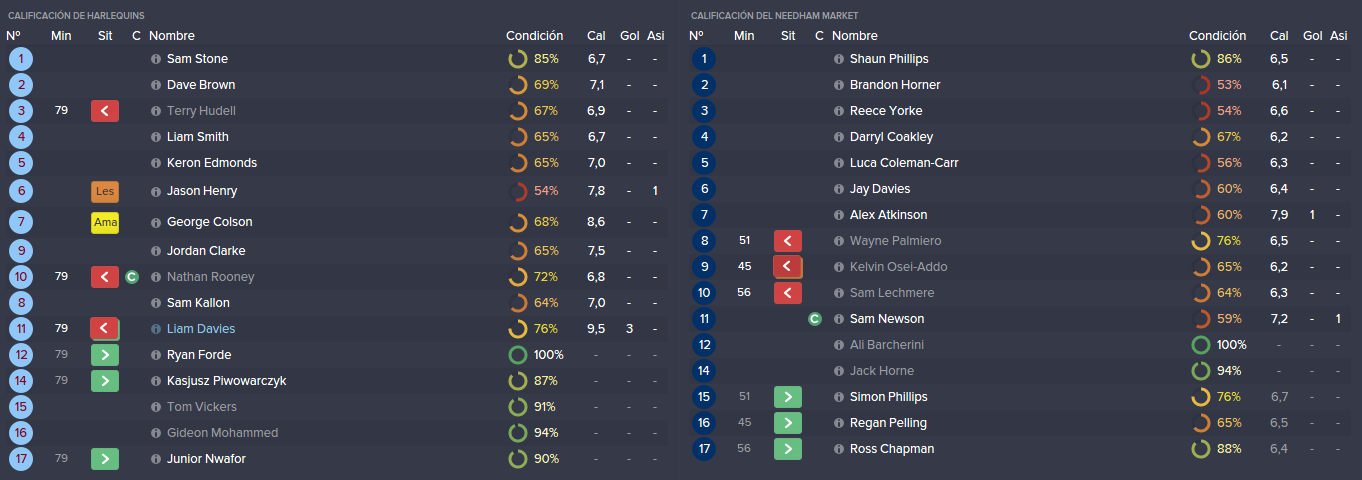Click Brandon Horner 53% condition indicator
The height and width of the screenshot is (480, 1362).
[1216, 85]
